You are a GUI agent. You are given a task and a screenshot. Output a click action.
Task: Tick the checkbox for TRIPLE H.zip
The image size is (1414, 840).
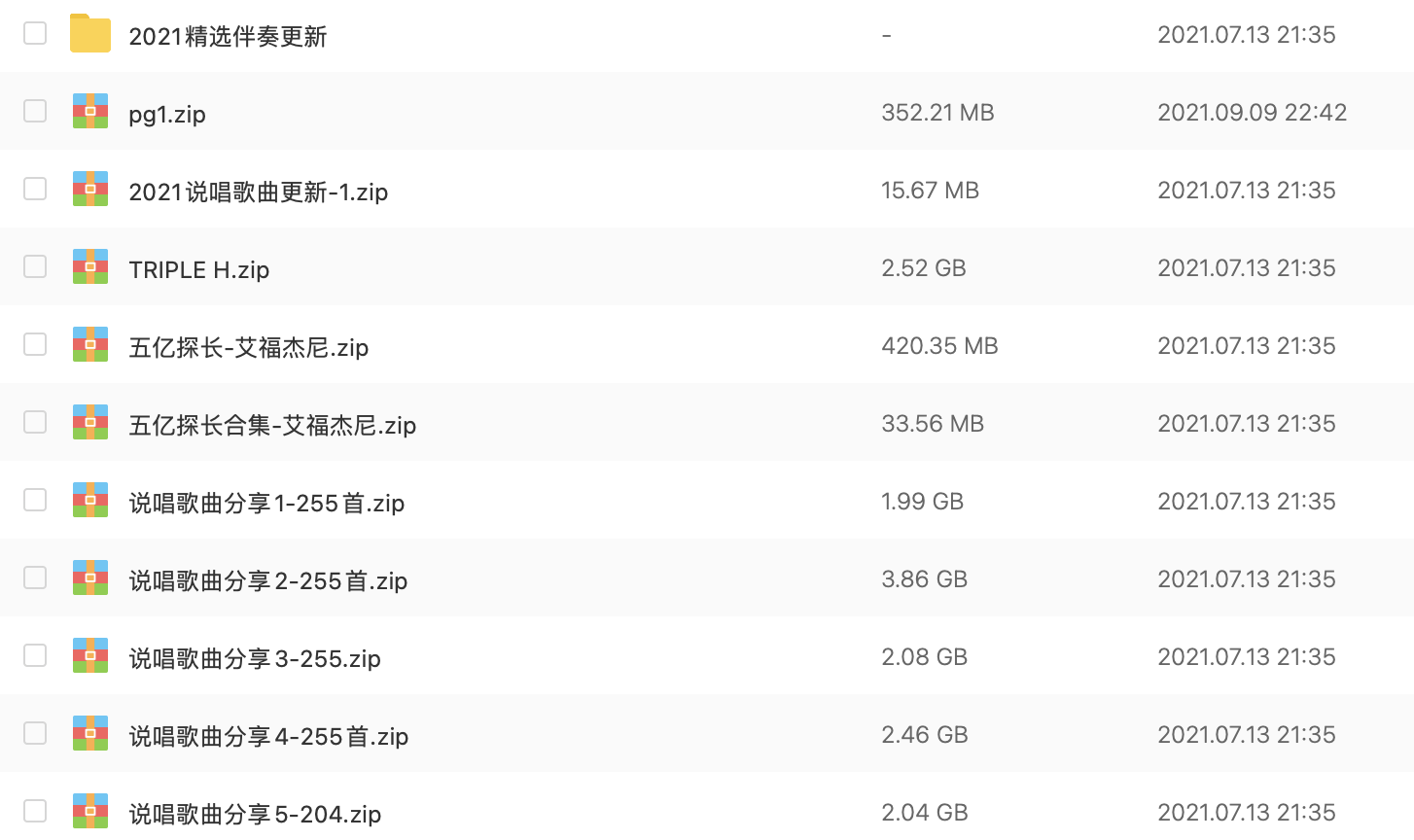click(x=35, y=266)
